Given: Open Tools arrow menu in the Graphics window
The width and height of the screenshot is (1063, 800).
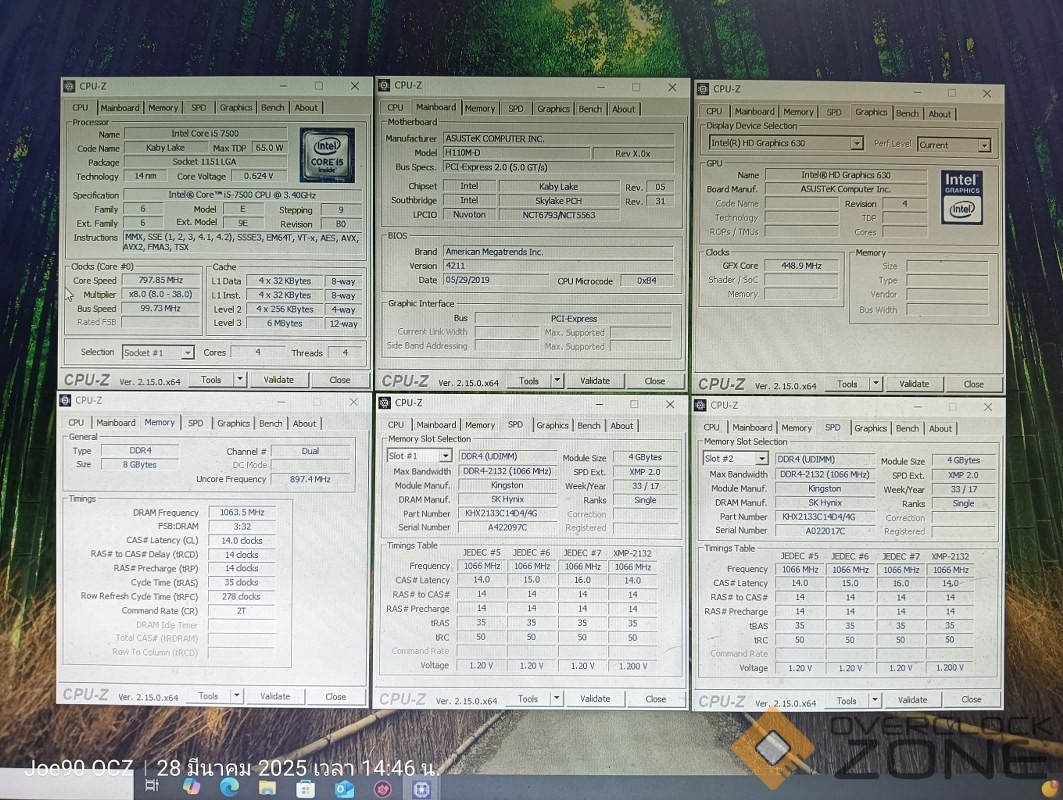Looking at the screenshot, I should pyautogui.click(x=876, y=384).
